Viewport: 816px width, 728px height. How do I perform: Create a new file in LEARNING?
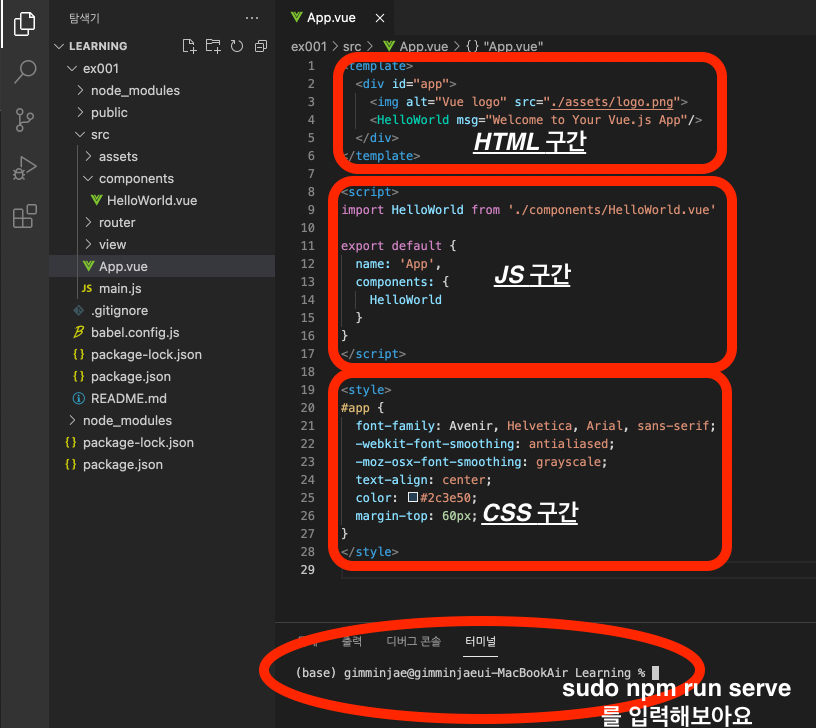coord(189,46)
